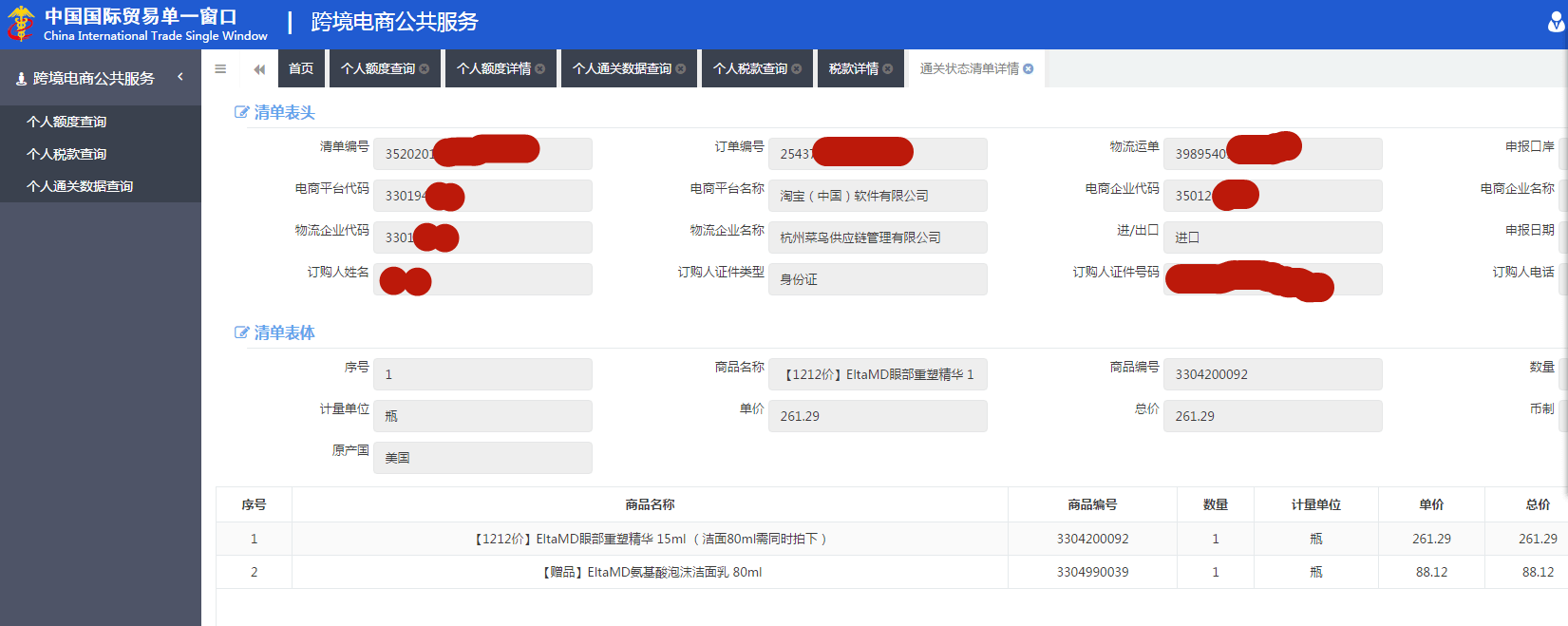Viewport: 1568px width, 626px height.
Task: Click the edit icon beside 清单表头
Action: point(241,112)
